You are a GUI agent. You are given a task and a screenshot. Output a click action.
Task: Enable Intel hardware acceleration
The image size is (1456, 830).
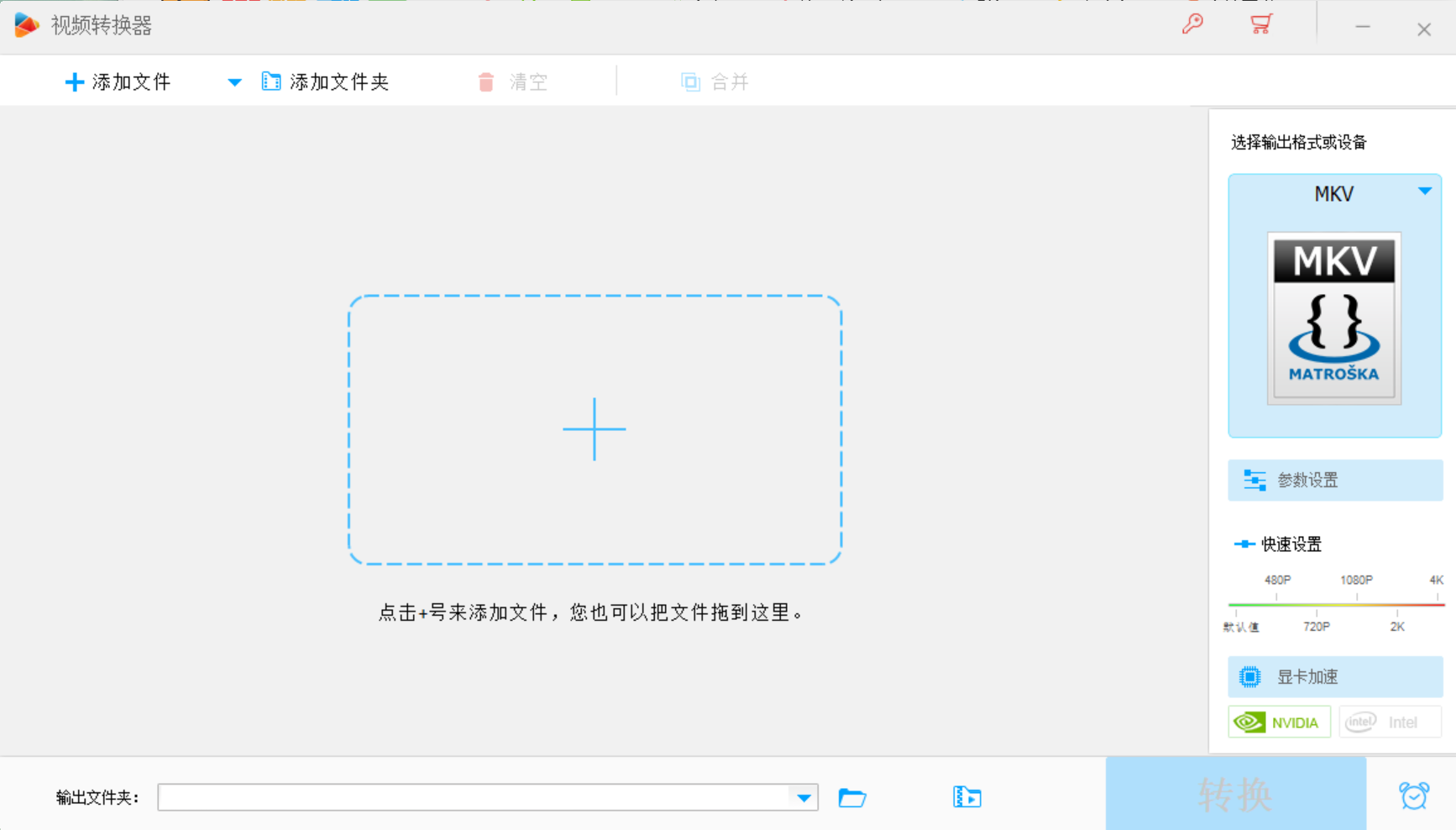pos(1389,722)
